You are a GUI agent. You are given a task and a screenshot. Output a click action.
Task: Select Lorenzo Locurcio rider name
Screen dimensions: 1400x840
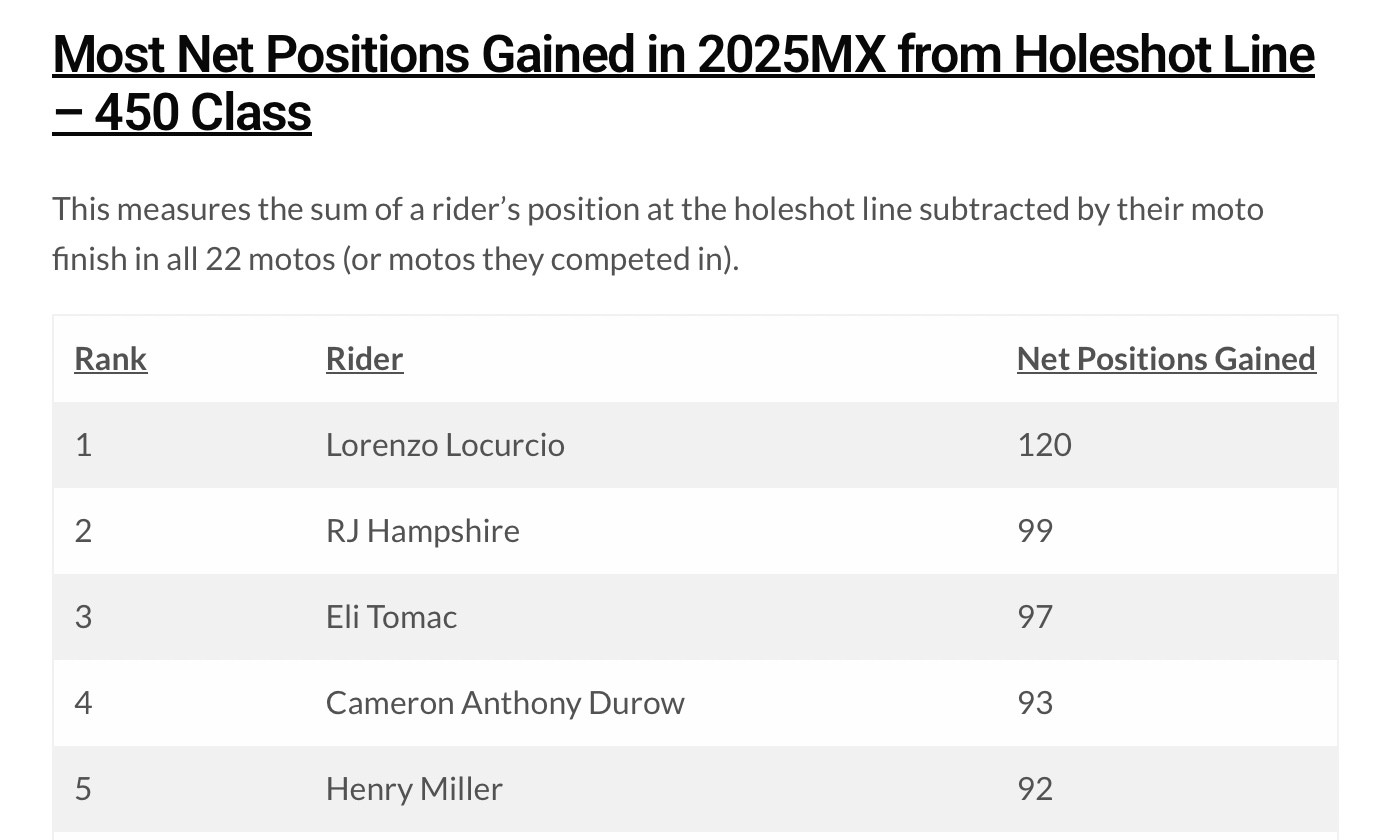[x=445, y=445]
